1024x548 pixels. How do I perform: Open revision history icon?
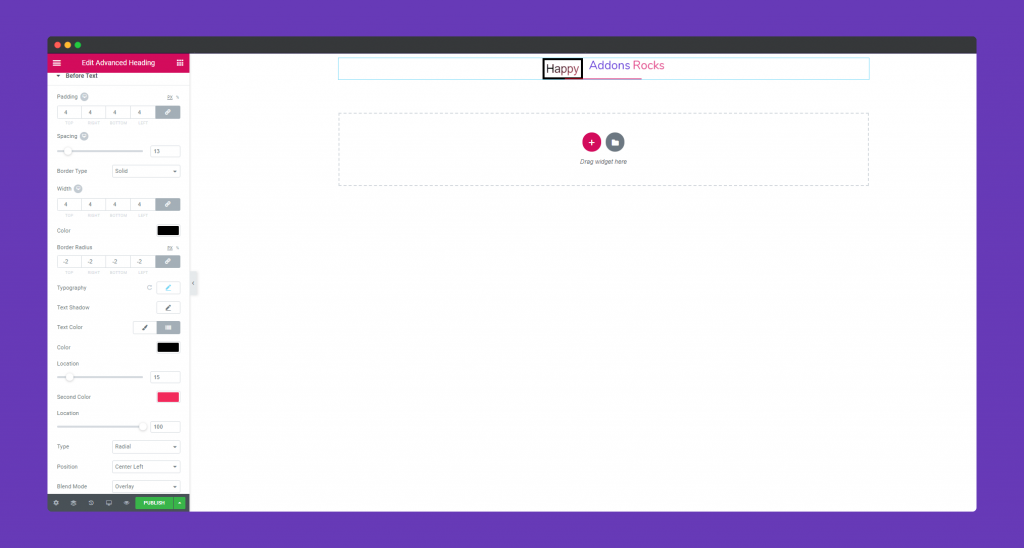point(91,503)
